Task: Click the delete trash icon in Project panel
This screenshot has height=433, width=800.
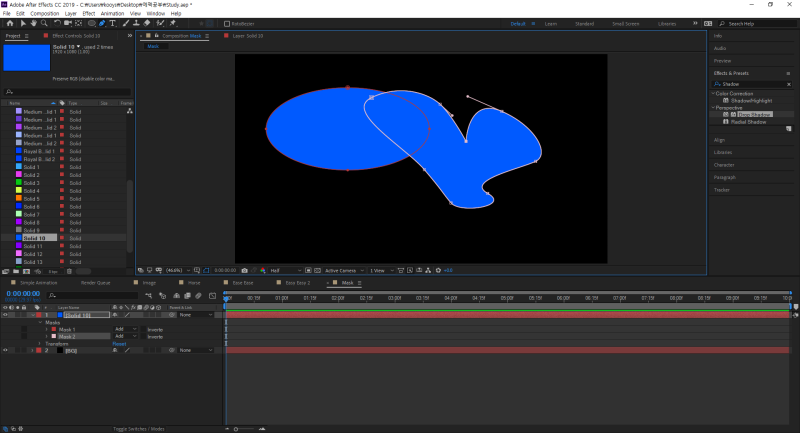Action: 69,272
